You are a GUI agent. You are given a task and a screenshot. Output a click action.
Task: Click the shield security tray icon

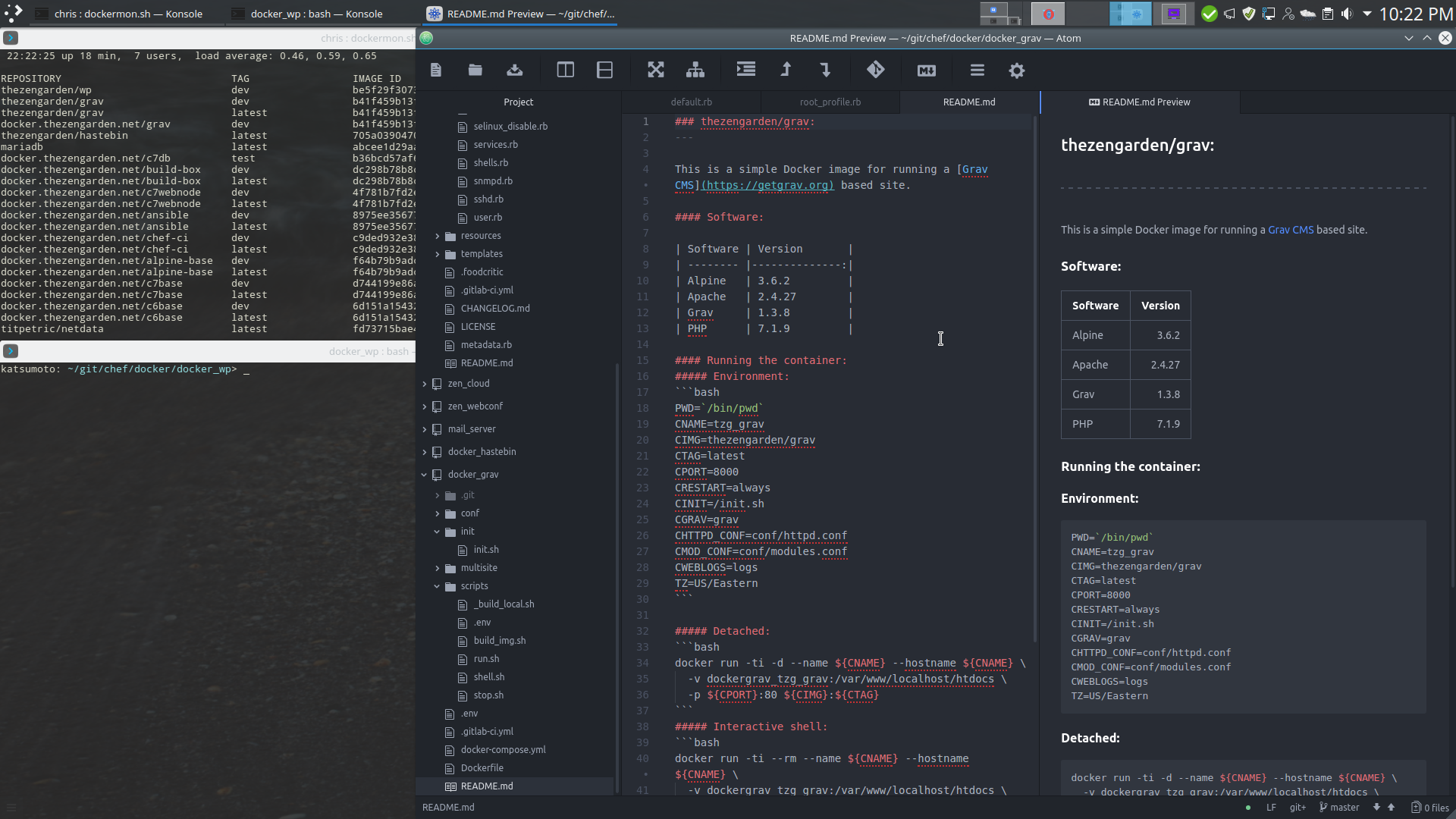1249,14
